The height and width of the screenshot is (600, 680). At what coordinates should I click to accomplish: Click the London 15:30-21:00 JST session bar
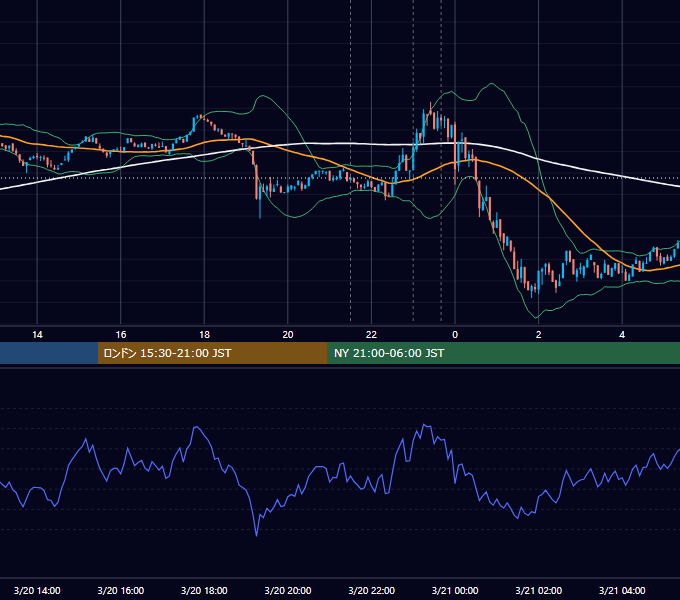tap(212, 353)
